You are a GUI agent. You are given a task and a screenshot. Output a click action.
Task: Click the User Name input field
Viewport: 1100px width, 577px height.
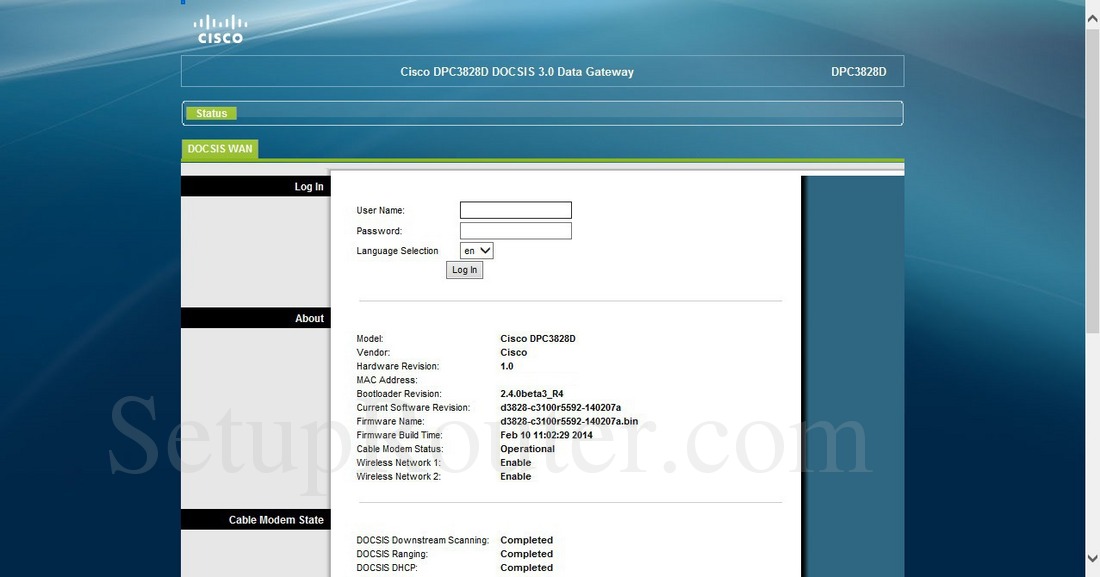[516, 210]
